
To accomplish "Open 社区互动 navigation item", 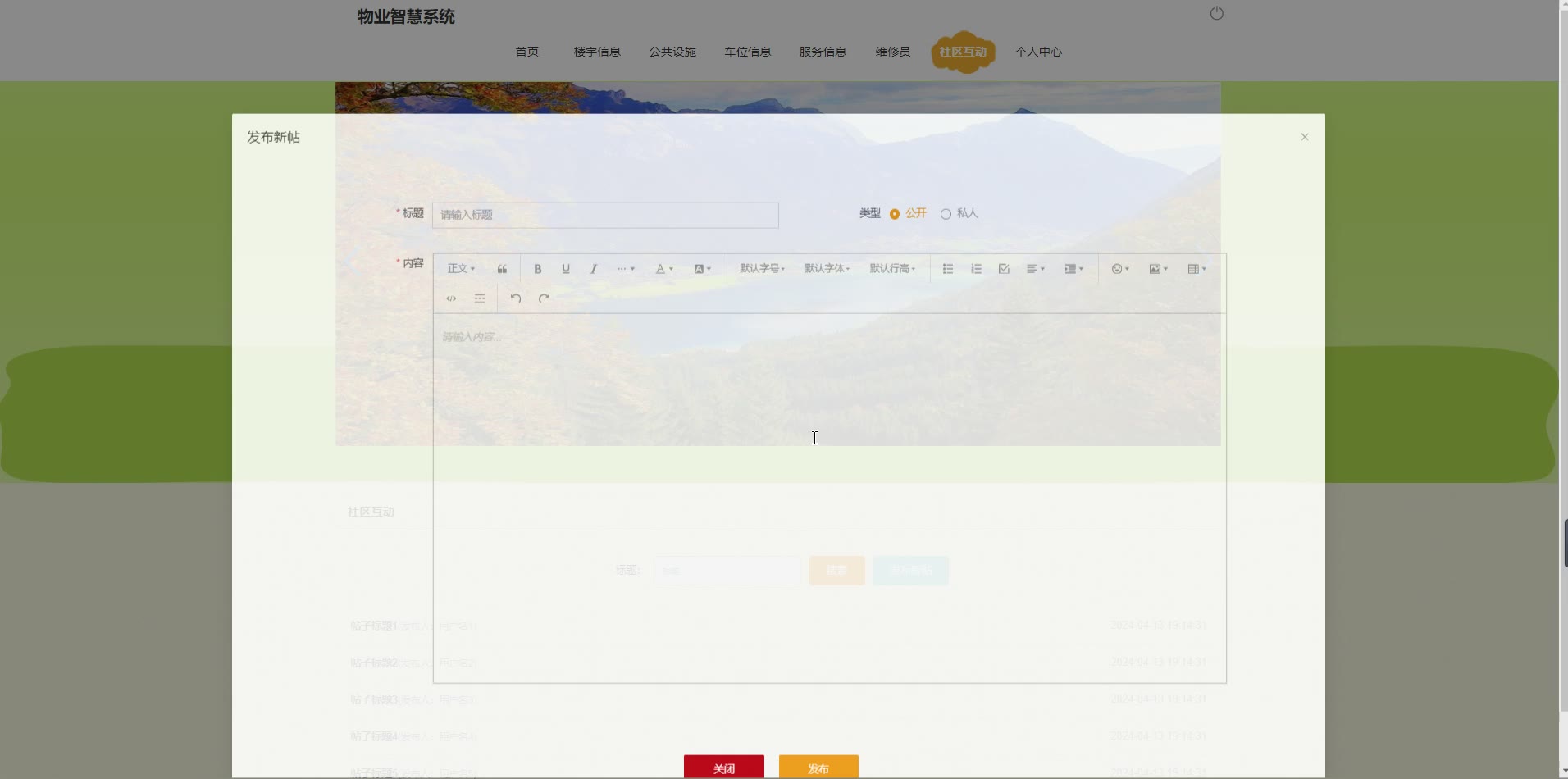I will coord(963,52).
